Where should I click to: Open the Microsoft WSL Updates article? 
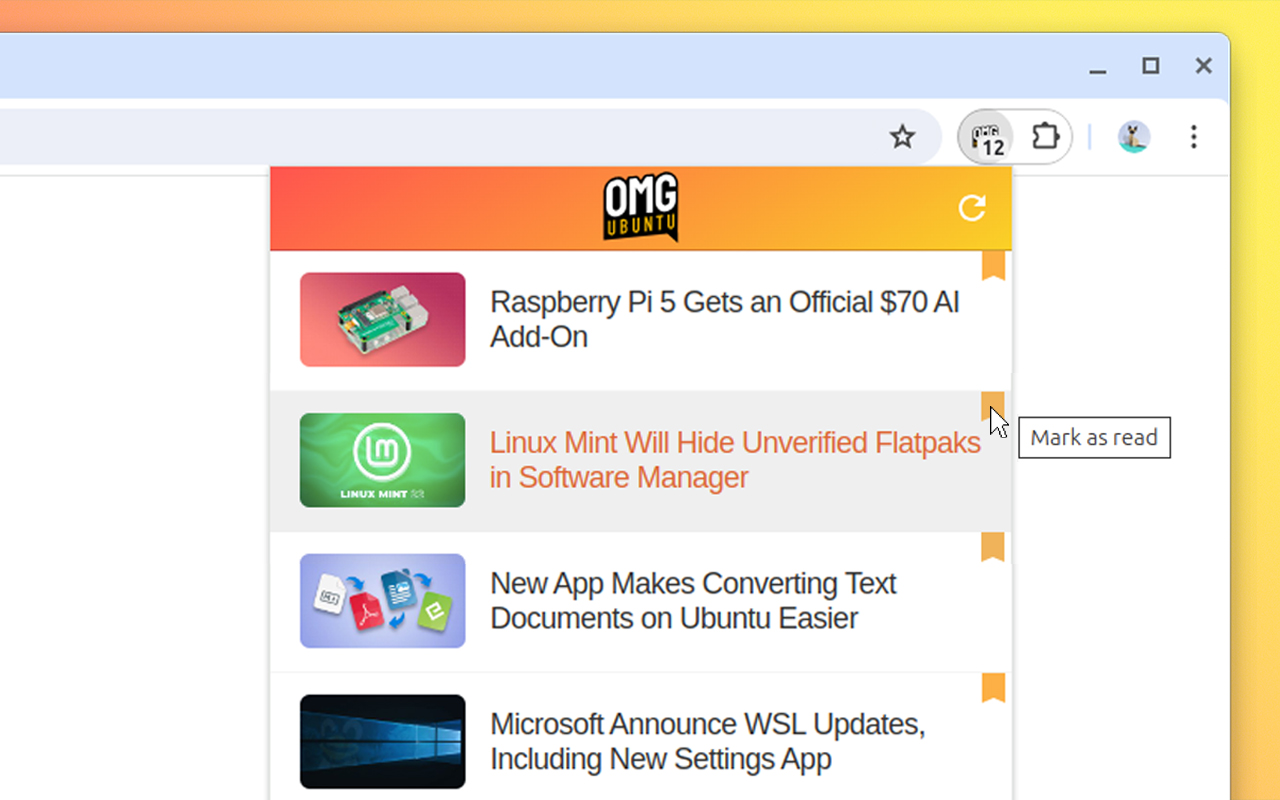point(707,741)
